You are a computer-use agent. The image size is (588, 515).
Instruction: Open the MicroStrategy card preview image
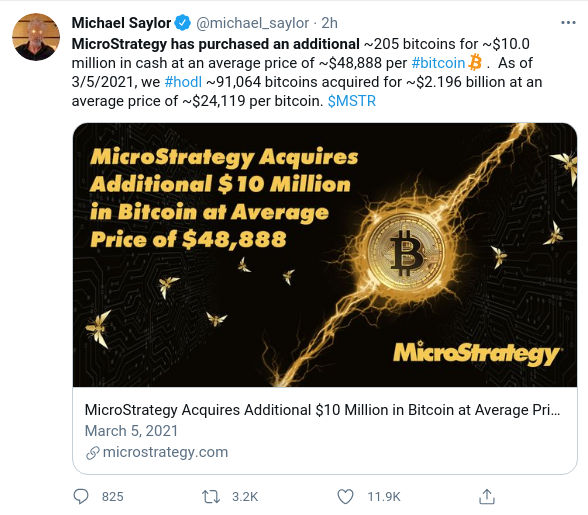[325, 255]
